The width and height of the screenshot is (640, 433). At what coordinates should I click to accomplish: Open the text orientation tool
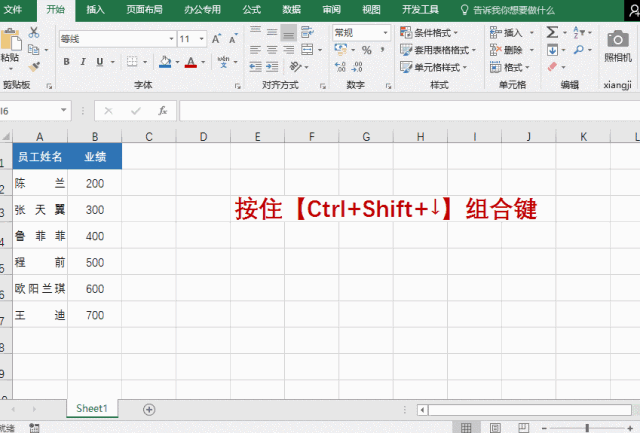(295, 67)
